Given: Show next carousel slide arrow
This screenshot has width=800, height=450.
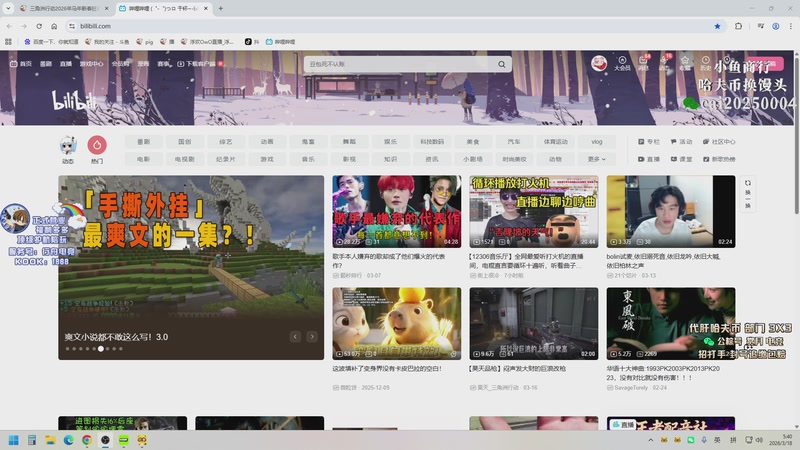Looking at the screenshot, I should tap(312, 336).
